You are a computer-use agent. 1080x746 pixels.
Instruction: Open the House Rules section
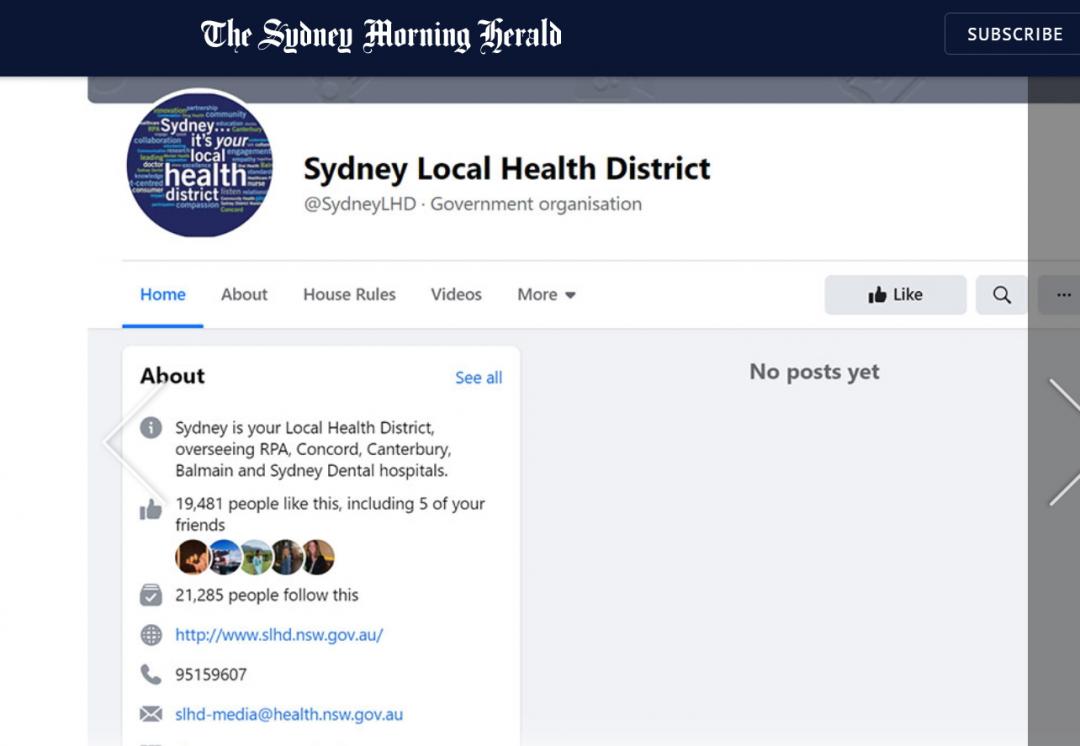pos(349,294)
